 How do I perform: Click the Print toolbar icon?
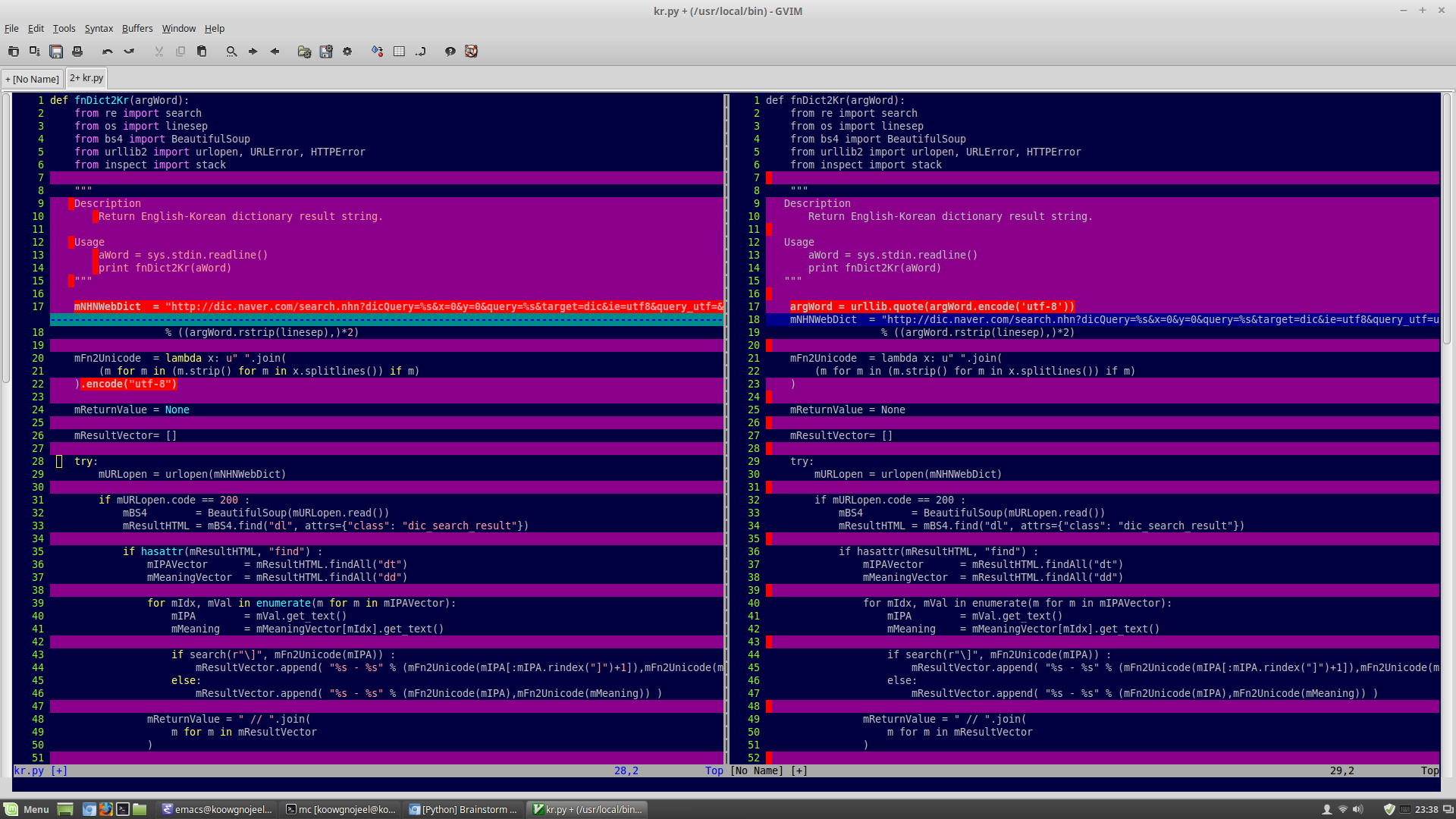point(77,52)
